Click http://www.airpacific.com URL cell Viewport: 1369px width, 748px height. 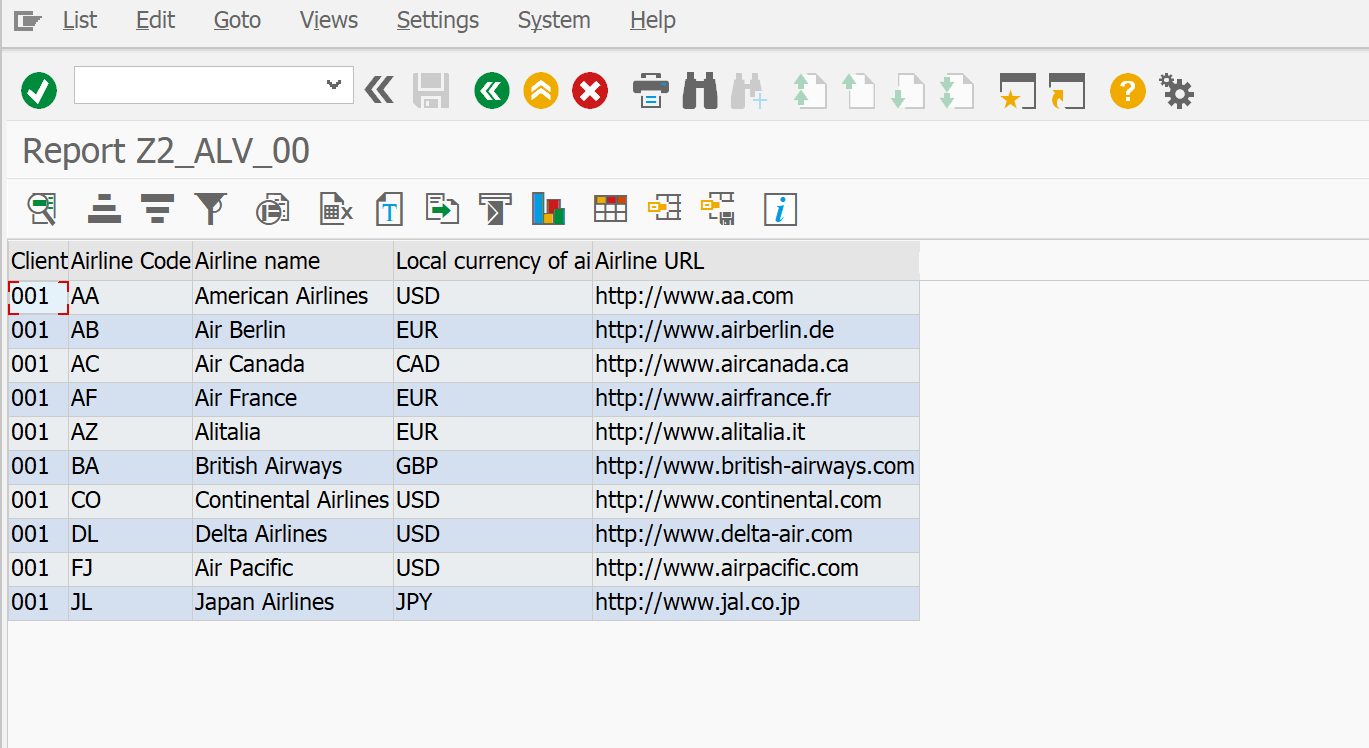tap(756, 569)
